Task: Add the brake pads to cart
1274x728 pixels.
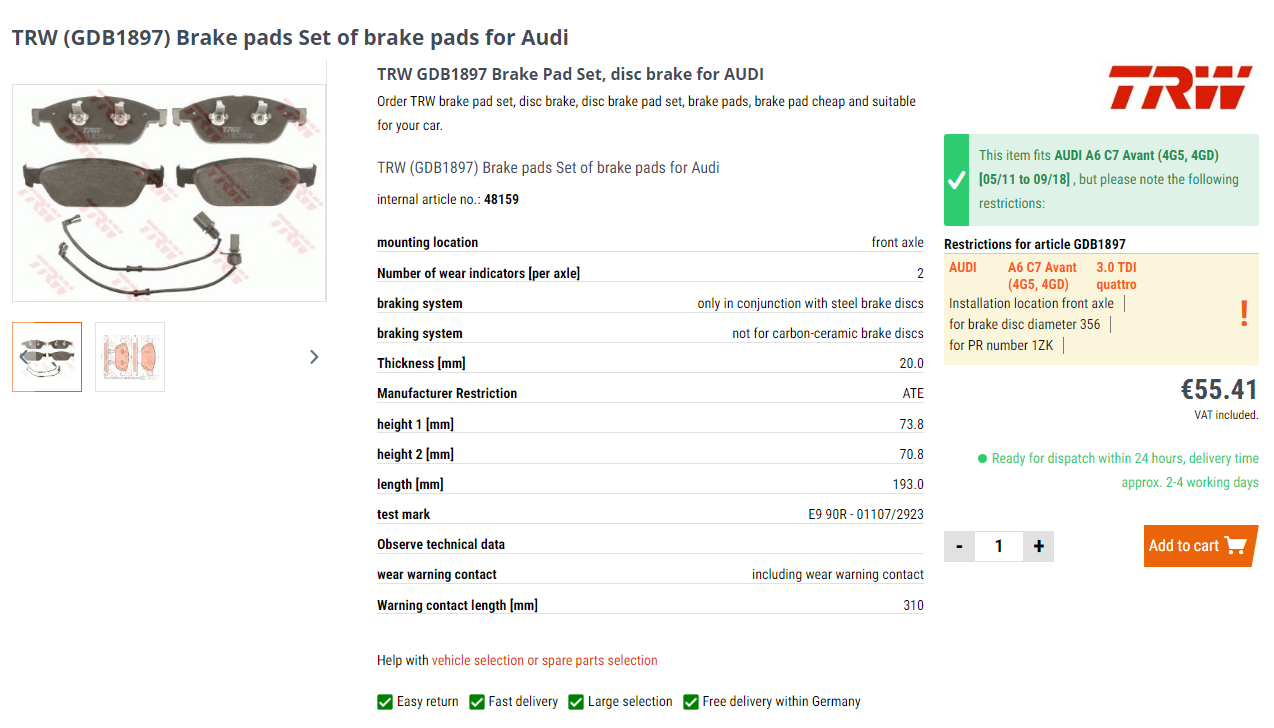Action: 1200,546
